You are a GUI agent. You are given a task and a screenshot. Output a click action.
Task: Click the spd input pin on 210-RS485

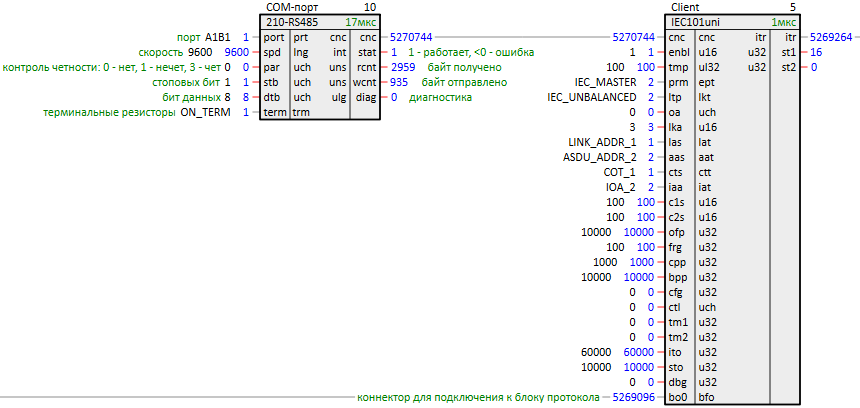(273, 52)
